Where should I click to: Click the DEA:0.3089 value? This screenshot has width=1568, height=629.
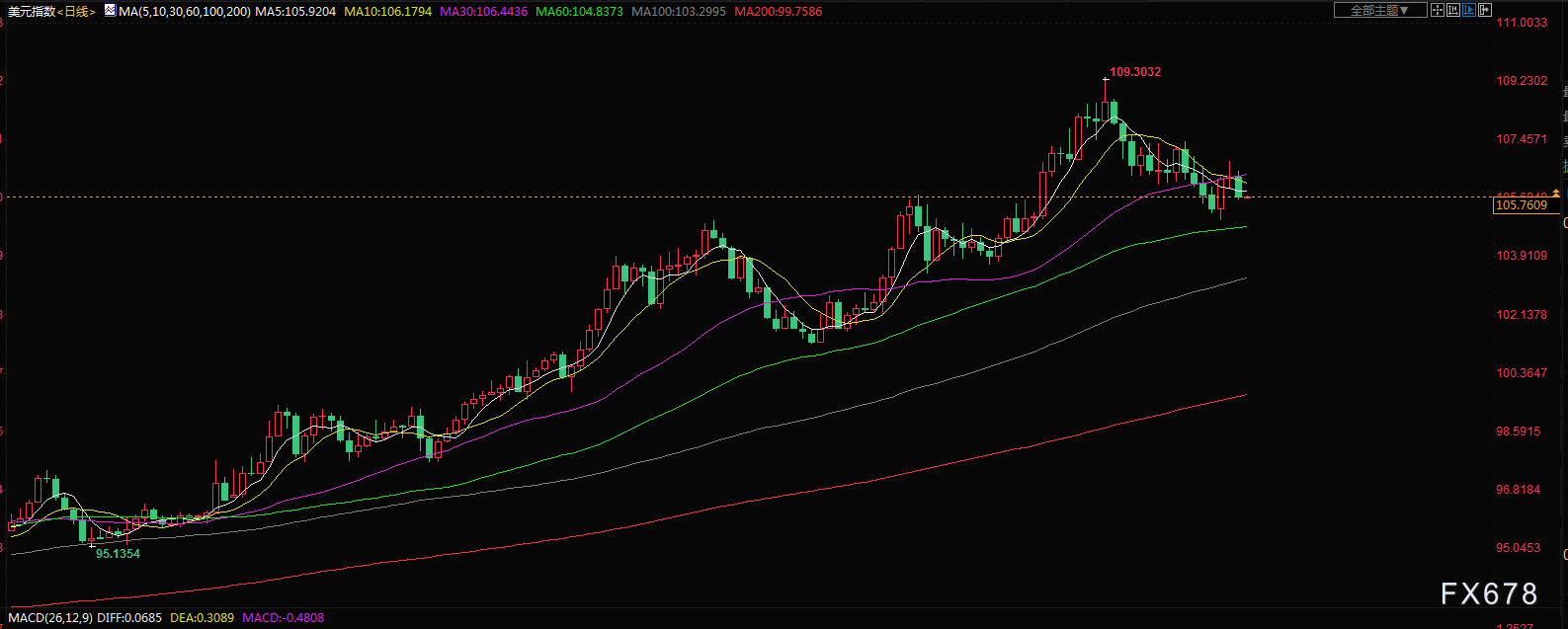coord(202,618)
